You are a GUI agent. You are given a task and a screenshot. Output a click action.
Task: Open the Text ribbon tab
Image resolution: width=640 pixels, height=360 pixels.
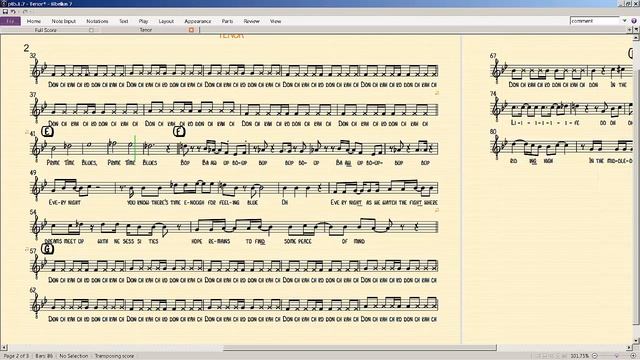pyautogui.click(x=124, y=21)
